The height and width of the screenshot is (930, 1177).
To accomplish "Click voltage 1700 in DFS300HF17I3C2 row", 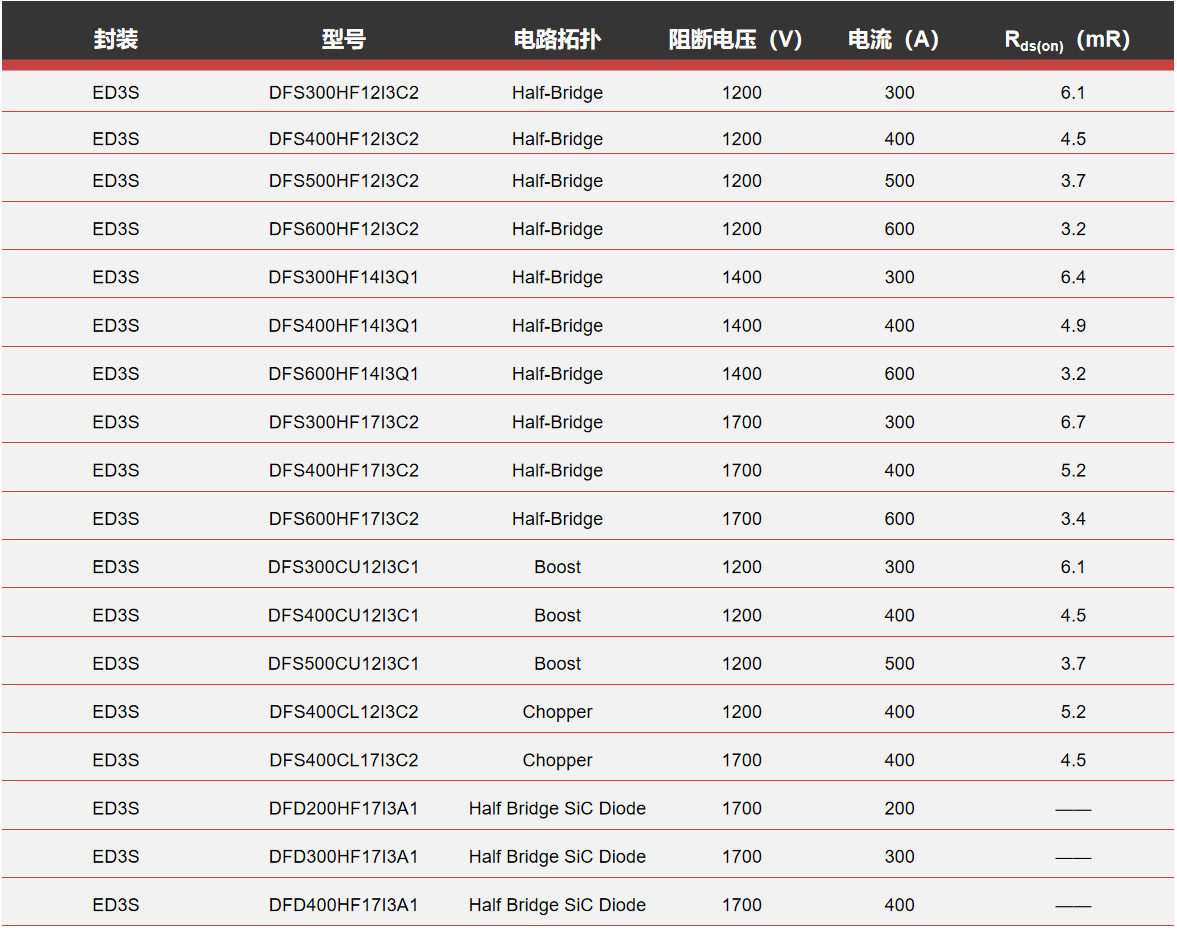I will (x=742, y=422).
